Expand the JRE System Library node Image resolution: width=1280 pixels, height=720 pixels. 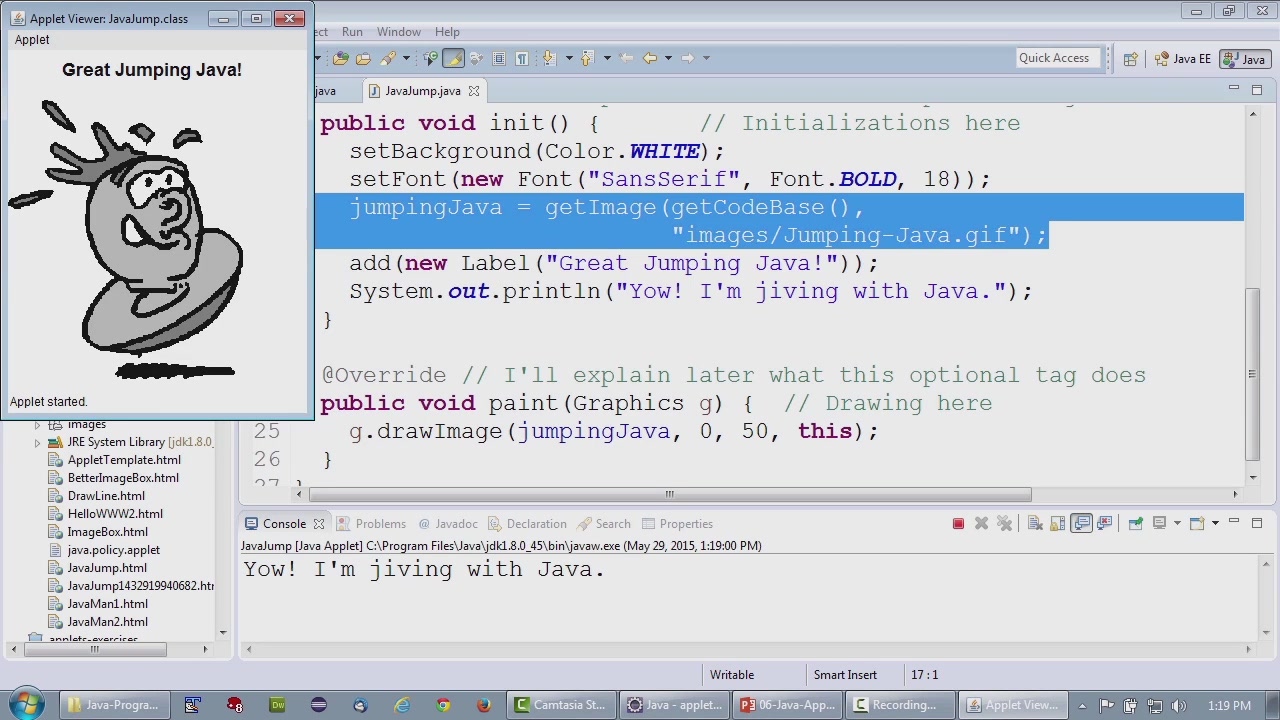[x=38, y=442]
